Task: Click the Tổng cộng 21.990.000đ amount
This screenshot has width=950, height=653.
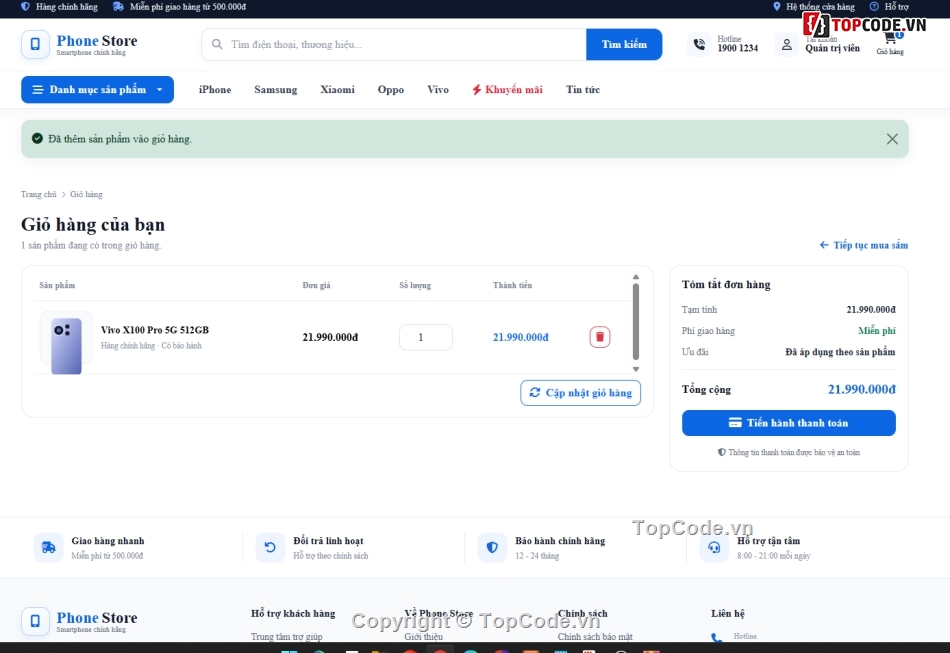Action: click(862, 389)
